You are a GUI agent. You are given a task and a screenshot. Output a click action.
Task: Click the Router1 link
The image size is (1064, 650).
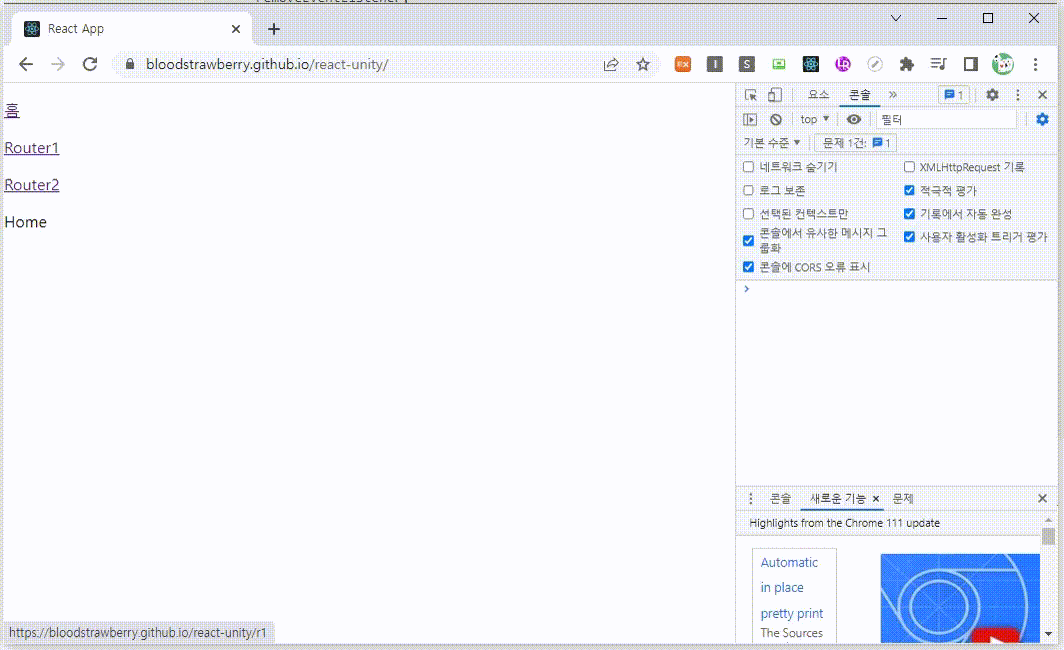(x=32, y=148)
